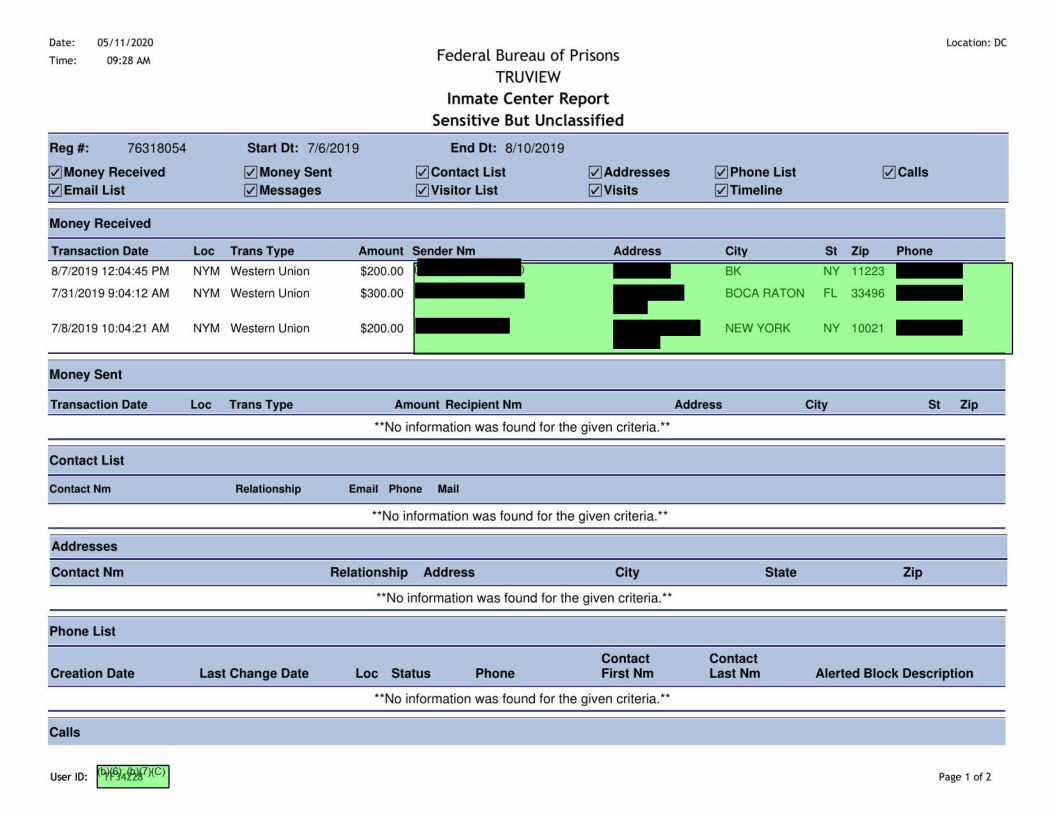
Task: Click the $300.00 amount entry
Action: (381, 293)
